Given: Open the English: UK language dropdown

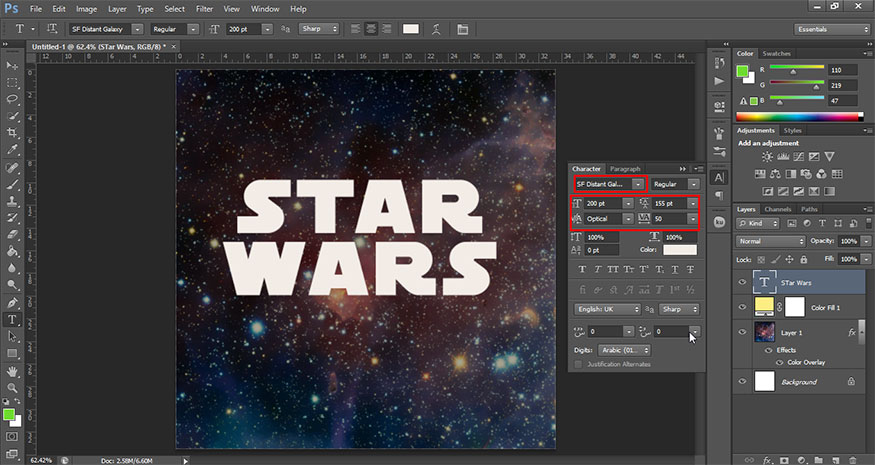Looking at the screenshot, I should 607,309.
